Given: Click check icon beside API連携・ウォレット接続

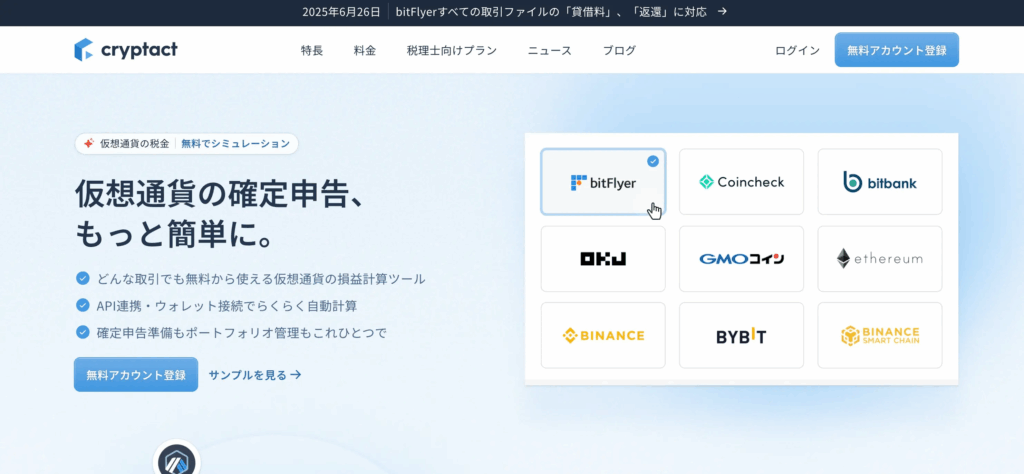Looking at the screenshot, I should pyautogui.click(x=82, y=305).
